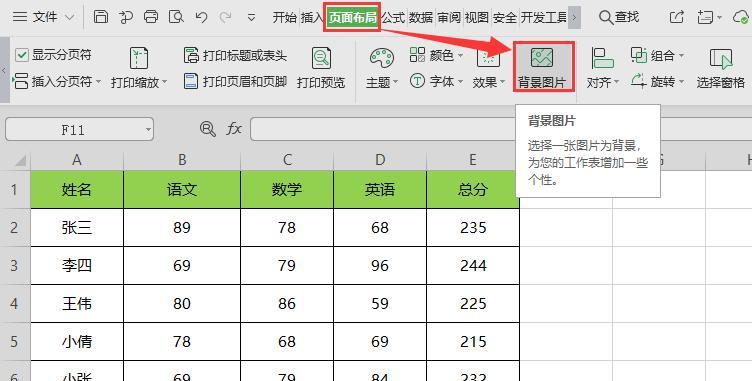The height and width of the screenshot is (381, 752).
Task: Click cell with total 235
Action: (473, 227)
